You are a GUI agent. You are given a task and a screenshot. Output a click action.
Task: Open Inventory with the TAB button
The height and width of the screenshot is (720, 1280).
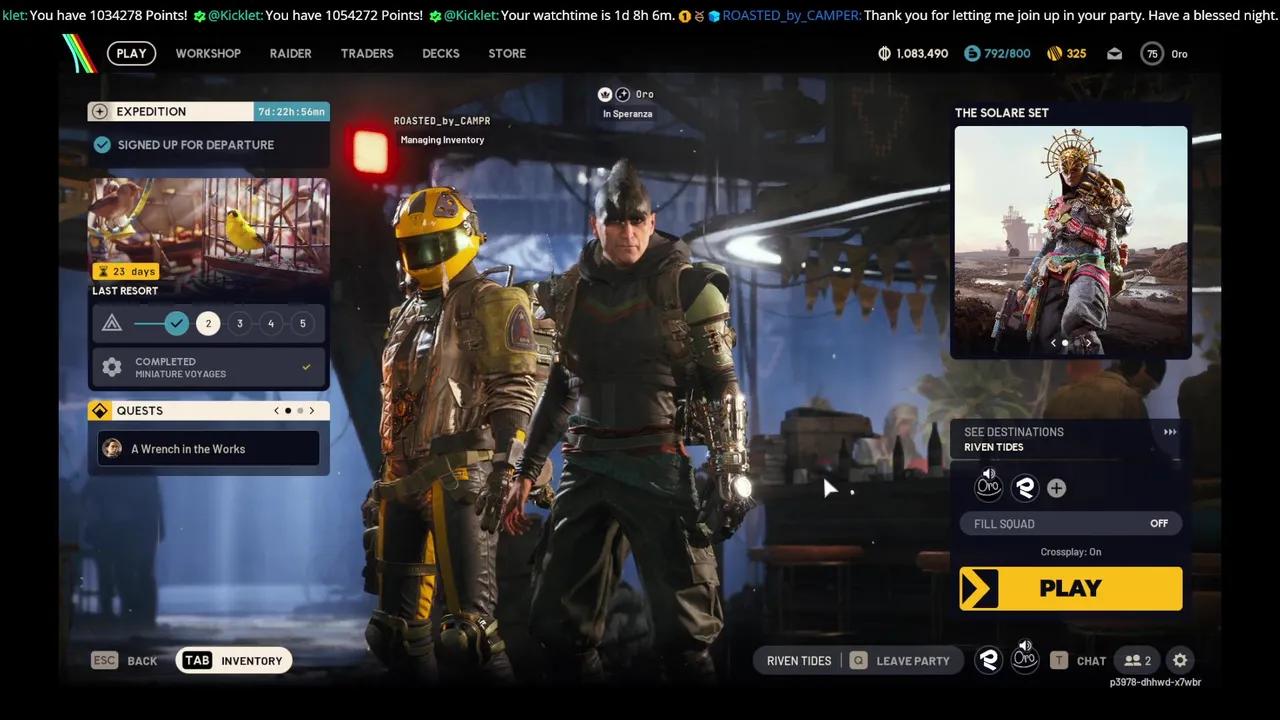[234, 660]
